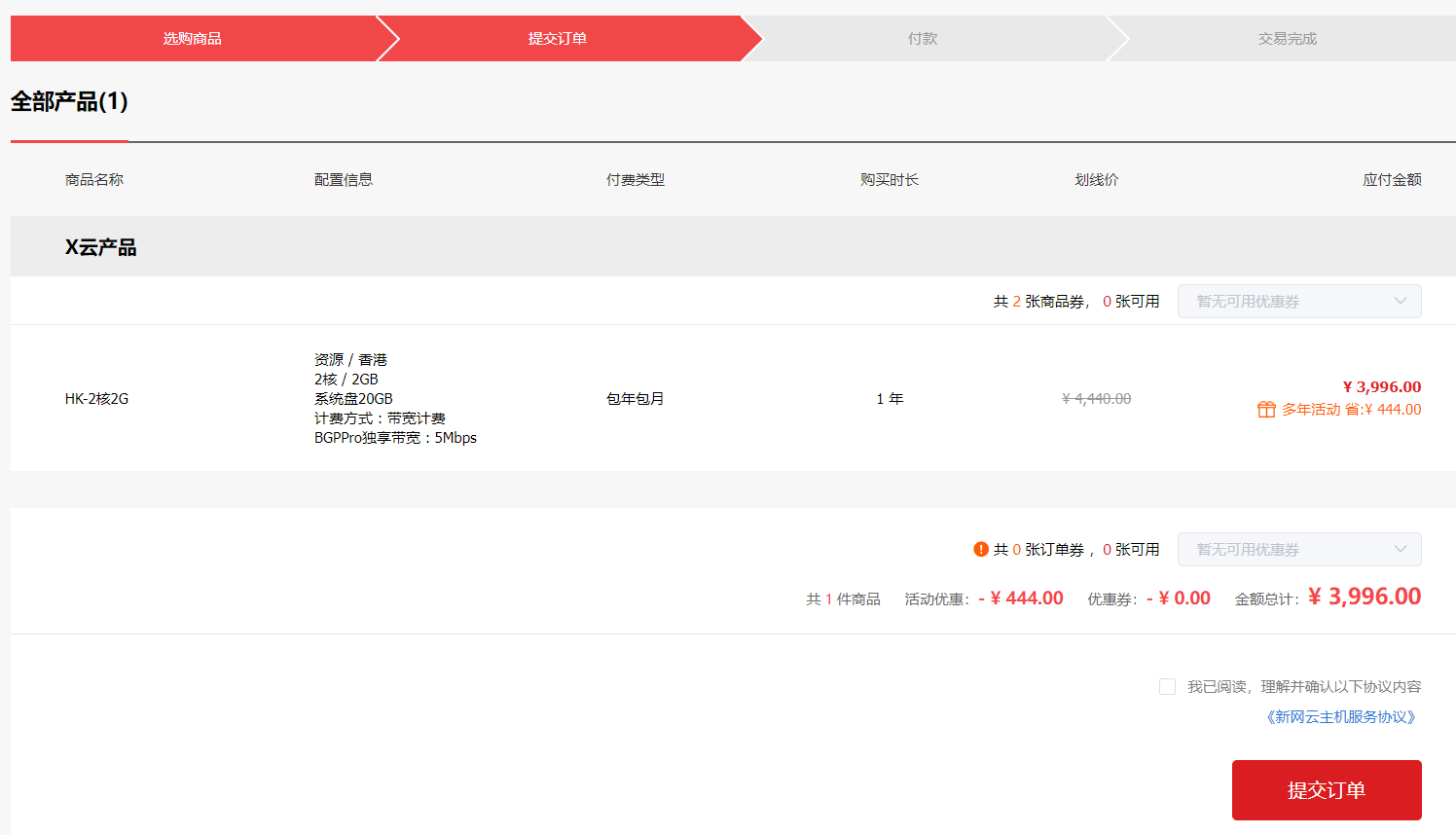Click the orange warning icon near 订单券
Viewport: 1456px width, 835px height.
980,549
